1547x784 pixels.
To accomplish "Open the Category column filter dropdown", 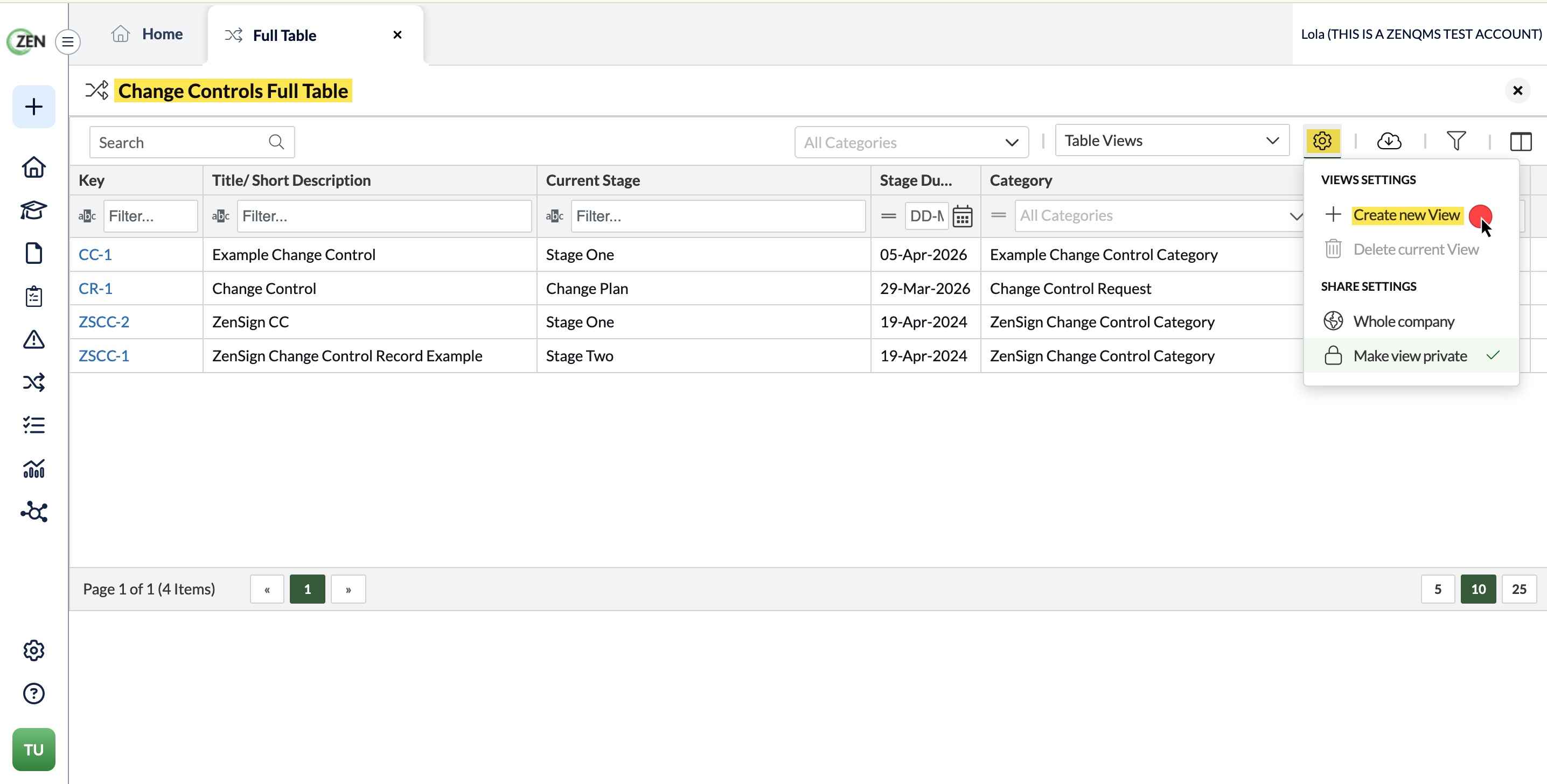I will tap(1160, 215).
